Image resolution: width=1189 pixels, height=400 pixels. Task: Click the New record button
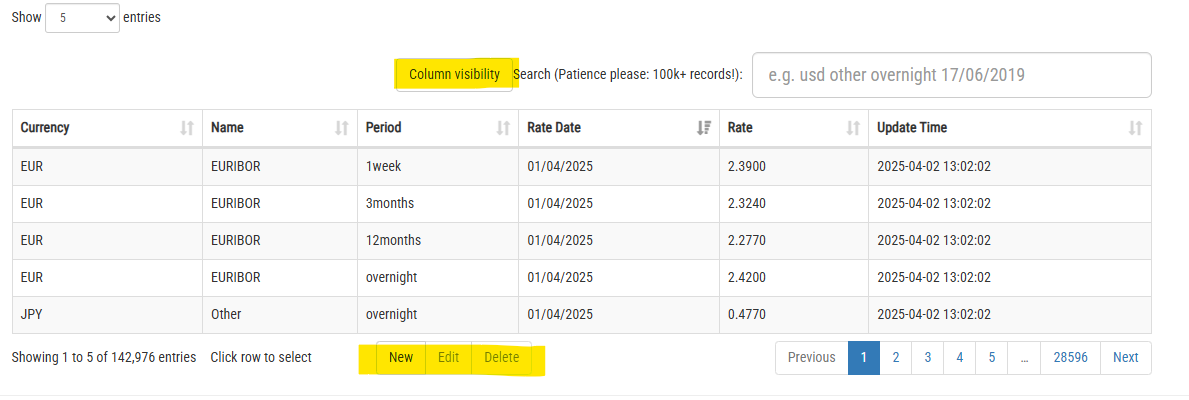tap(401, 358)
